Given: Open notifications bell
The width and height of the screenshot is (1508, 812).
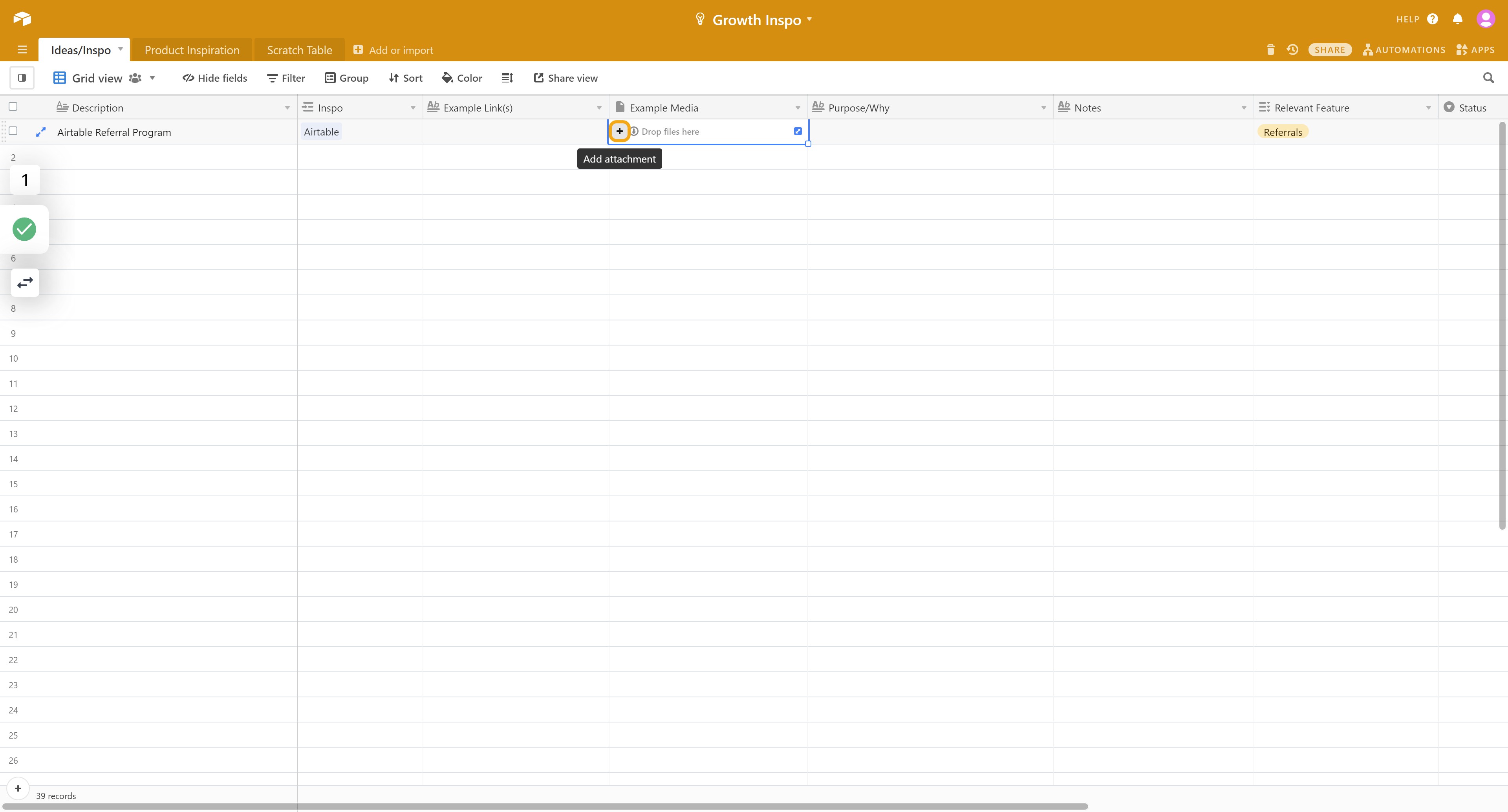Looking at the screenshot, I should (1458, 19).
